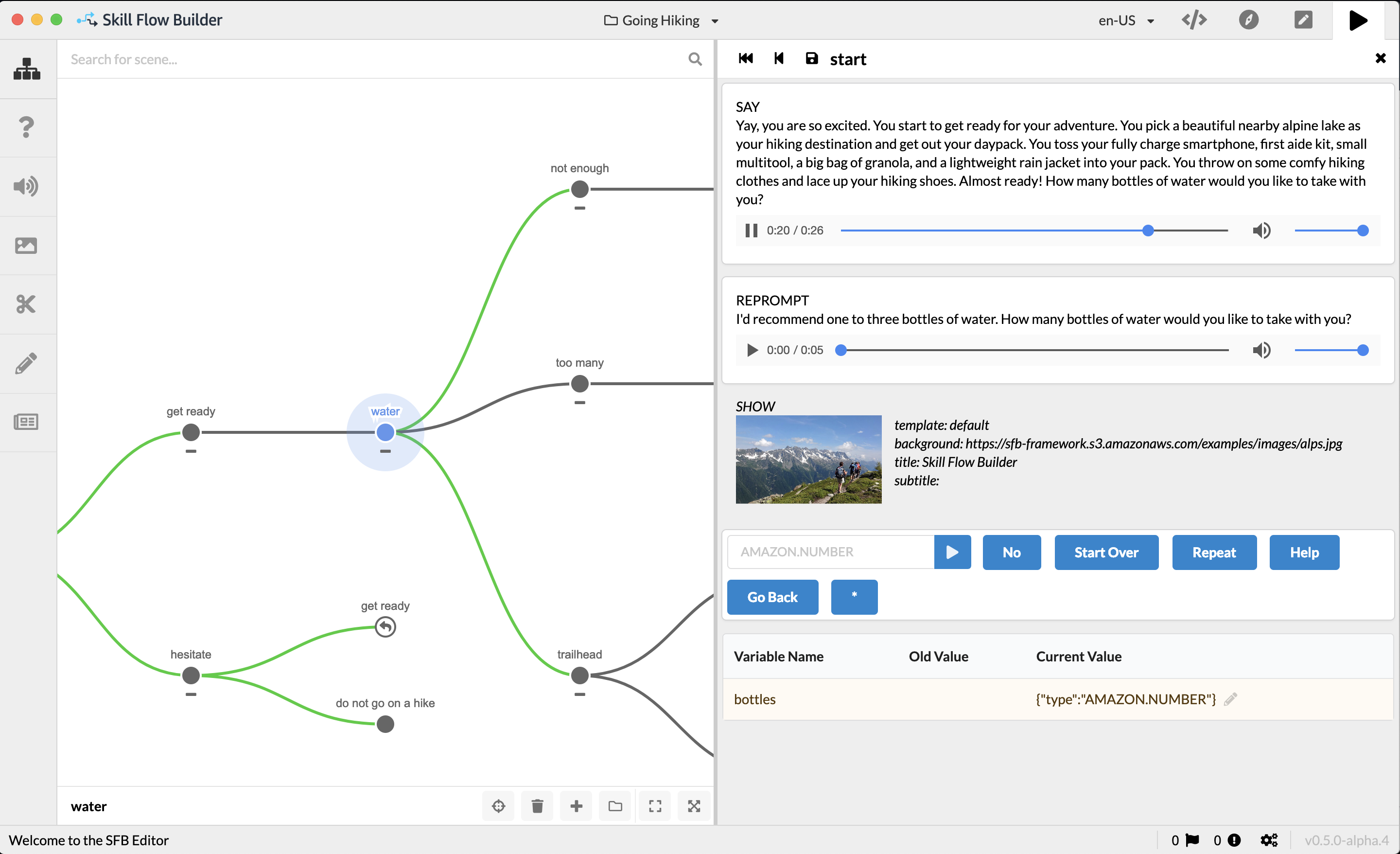Pause the SAY audio playback
Viewport: 1400px width, 854px height.
pos(751,230)
